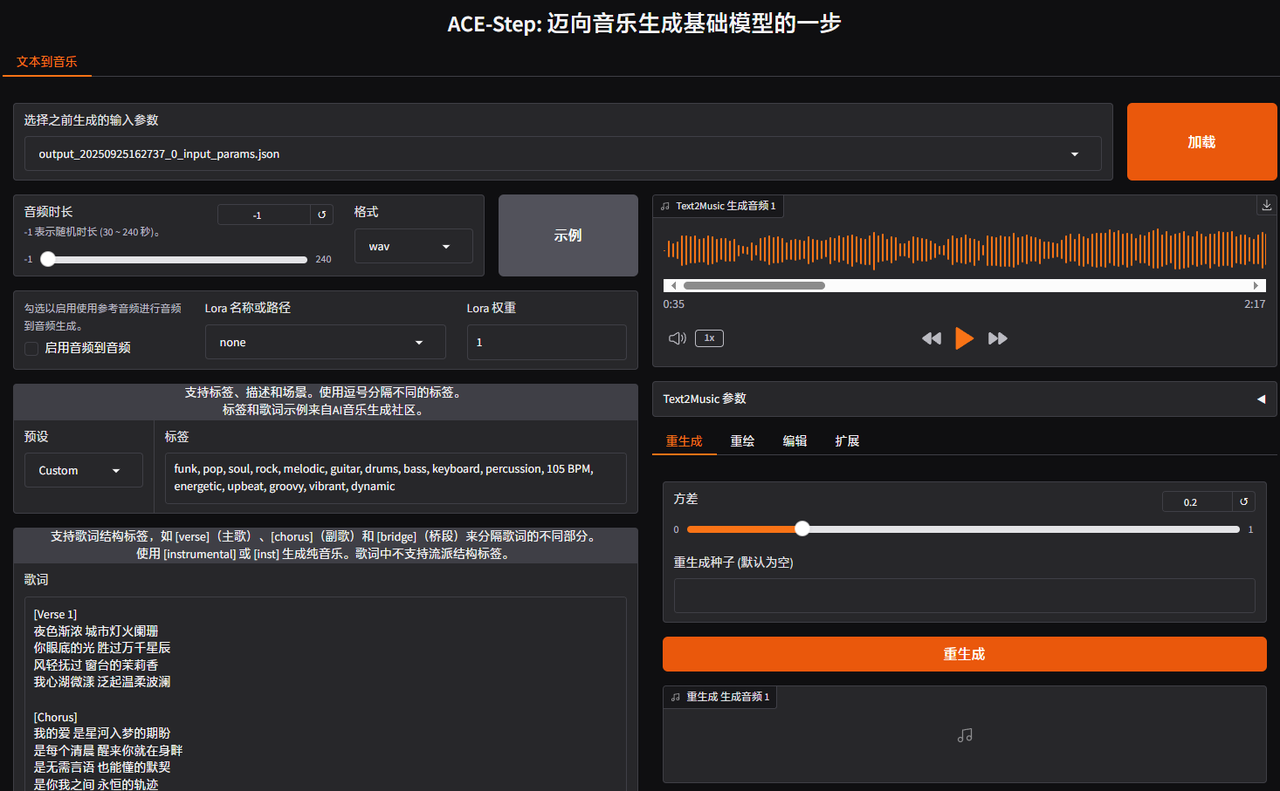Screen dimensions: 1280x791
Task: Click the orange 加载 button
Action: click(1201, 142)
